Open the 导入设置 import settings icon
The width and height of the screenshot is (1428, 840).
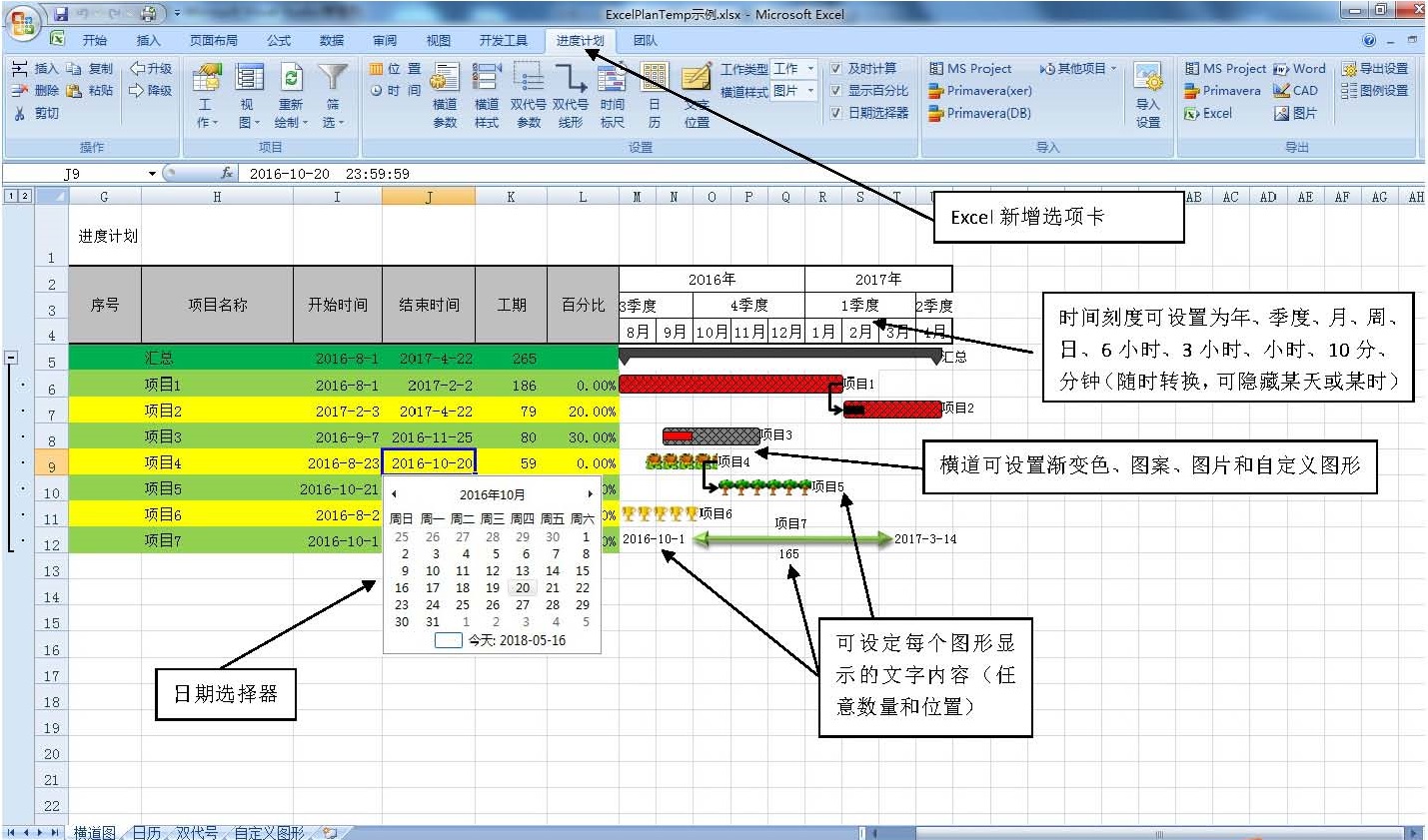(x=1148, y=79)
